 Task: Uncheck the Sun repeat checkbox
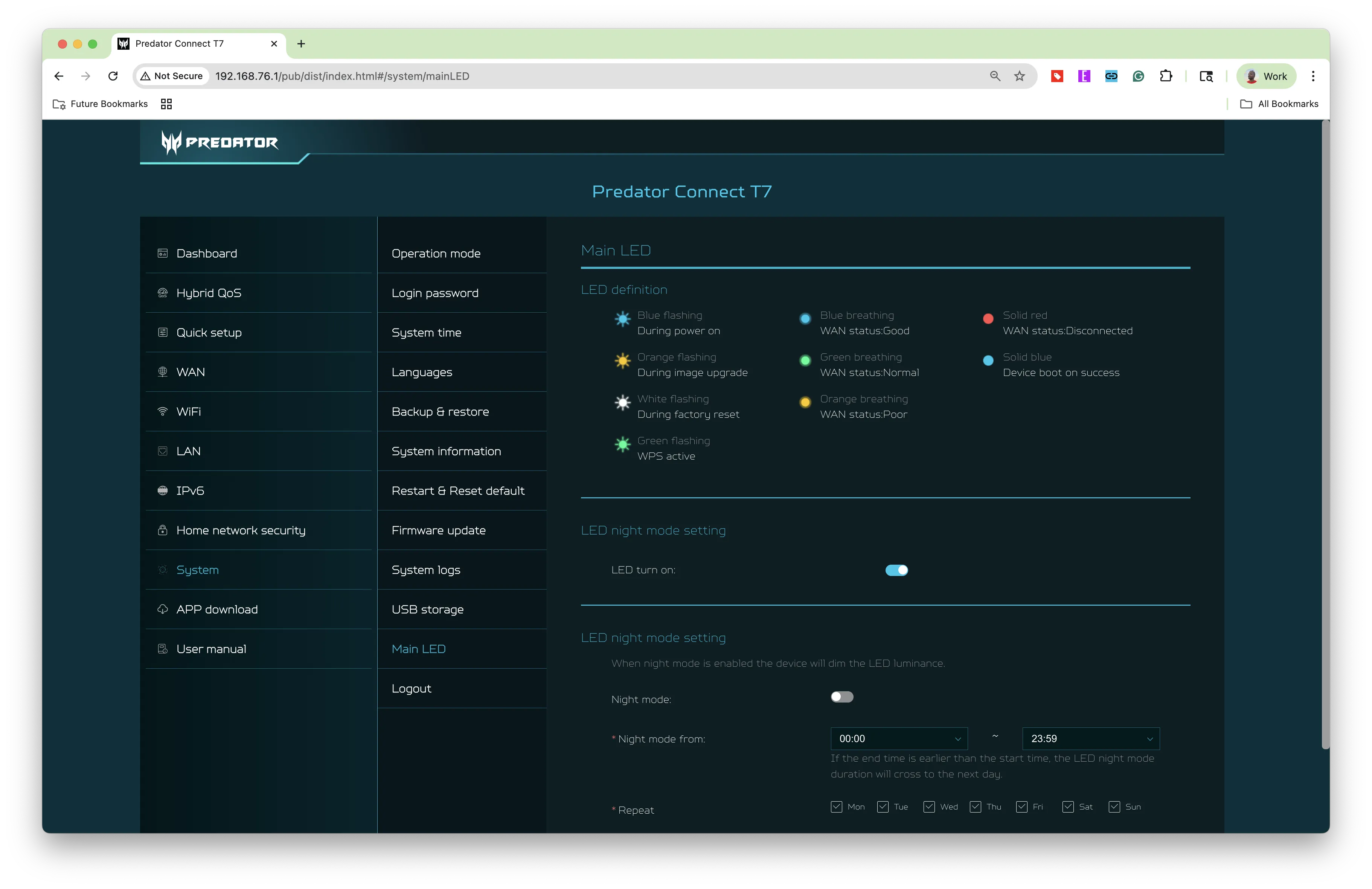[x=1114, y=807]
